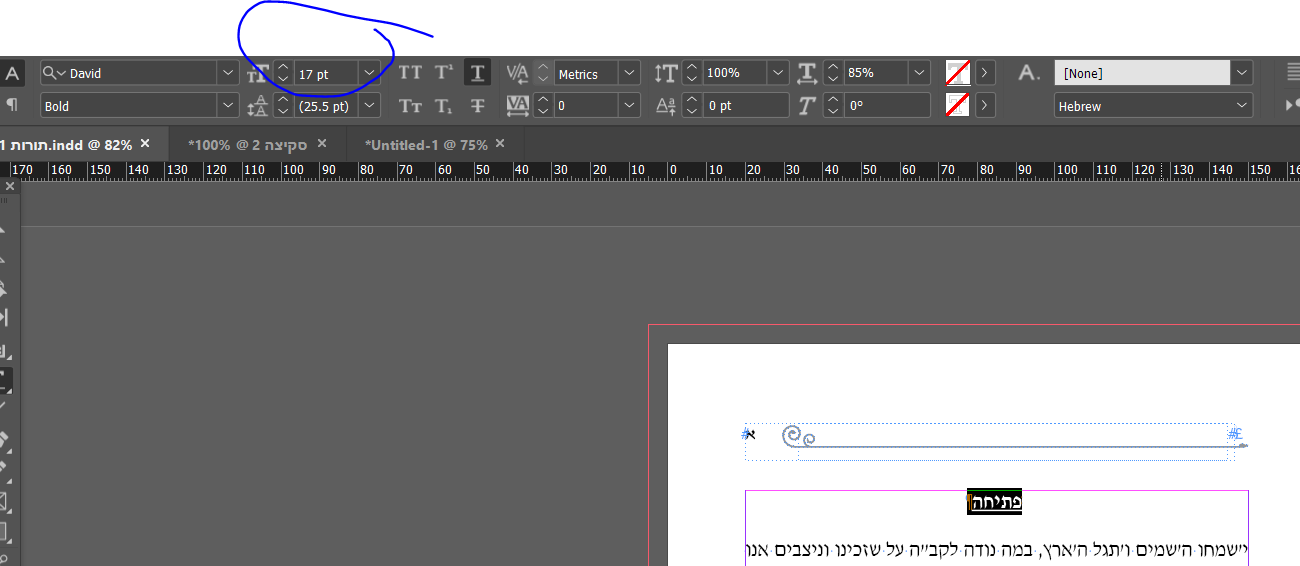Click the baseline shift icon
The width and height of the screenshot is (1300, 566).
[665, 105]
